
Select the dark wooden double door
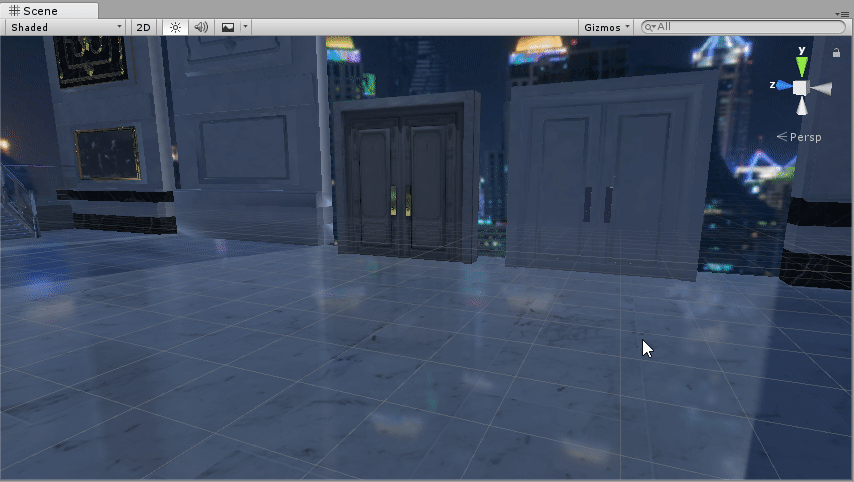click(x=407, y=176)
